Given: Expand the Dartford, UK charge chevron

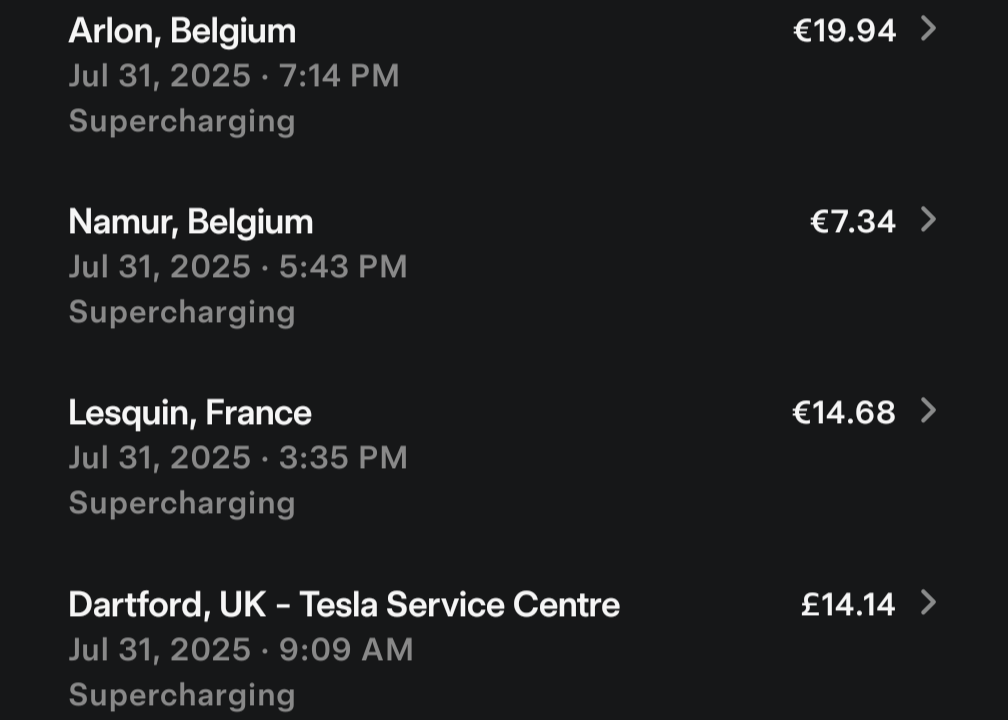Looking at the screenshot, I should (x=928, y=603).
